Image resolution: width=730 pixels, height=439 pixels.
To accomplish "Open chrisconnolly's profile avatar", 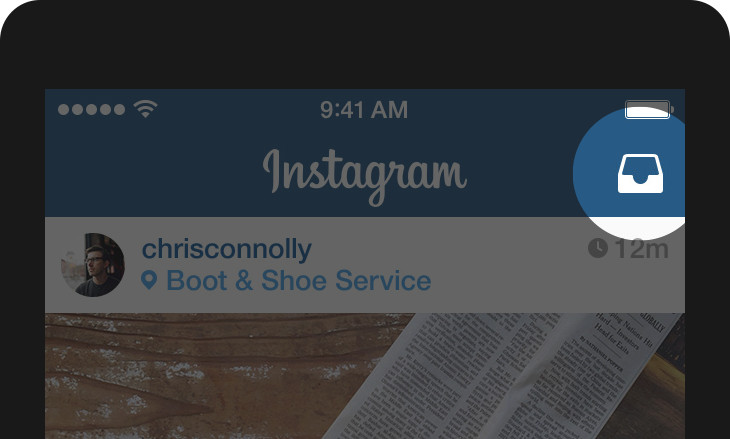I will coord(93,265).
